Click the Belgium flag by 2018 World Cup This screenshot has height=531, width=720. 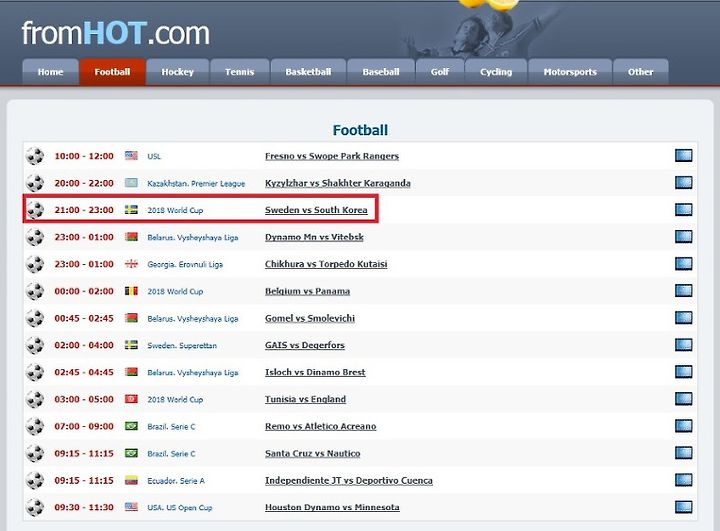click(x=131, y=291)
